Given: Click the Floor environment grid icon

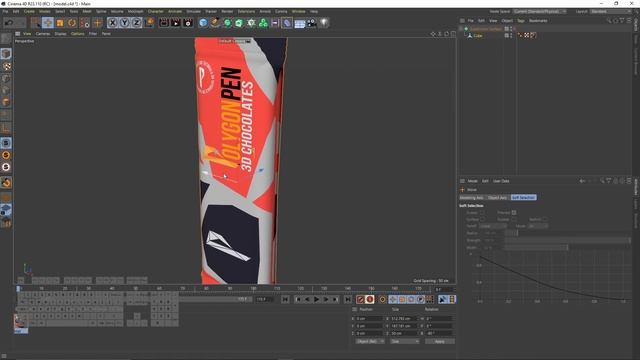Looking at the screenshot, I should pyautogui.click(x=300, y=23).
